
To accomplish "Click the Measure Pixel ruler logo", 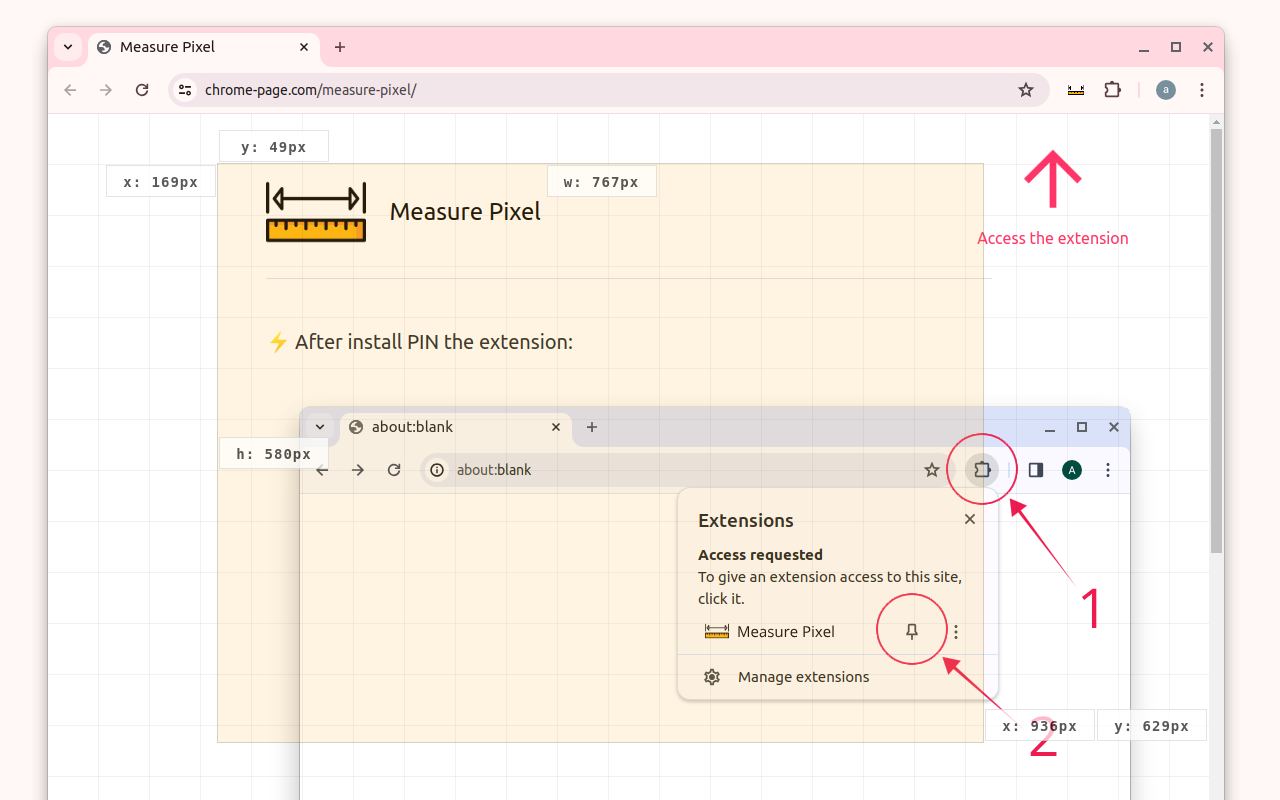I will [316, 212].
